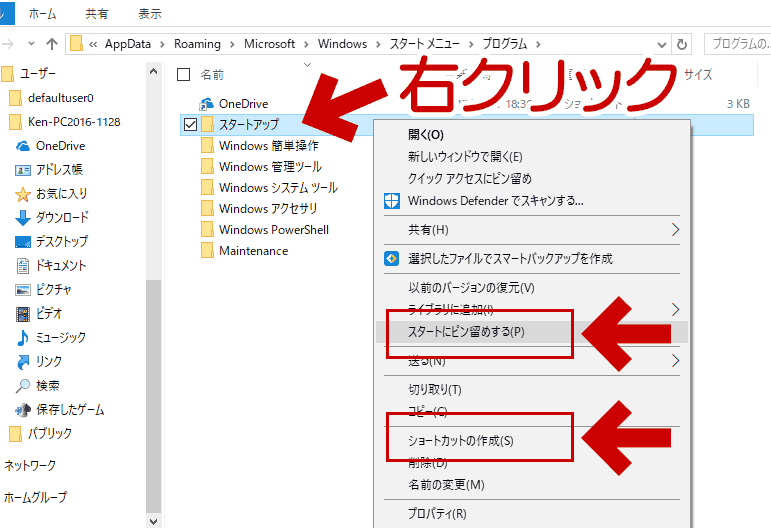Expand the chevron after Windows in the path
Screen dimensions: 771x528
[x=378, y=44]
